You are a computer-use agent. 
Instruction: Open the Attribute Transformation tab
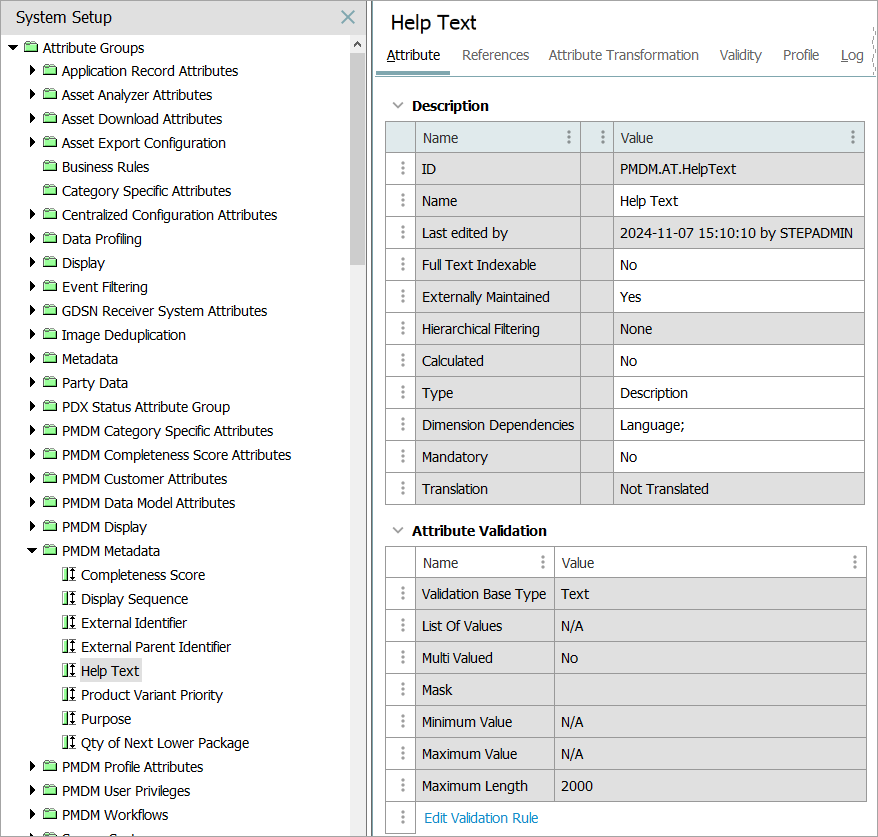[x=623, y=55]
